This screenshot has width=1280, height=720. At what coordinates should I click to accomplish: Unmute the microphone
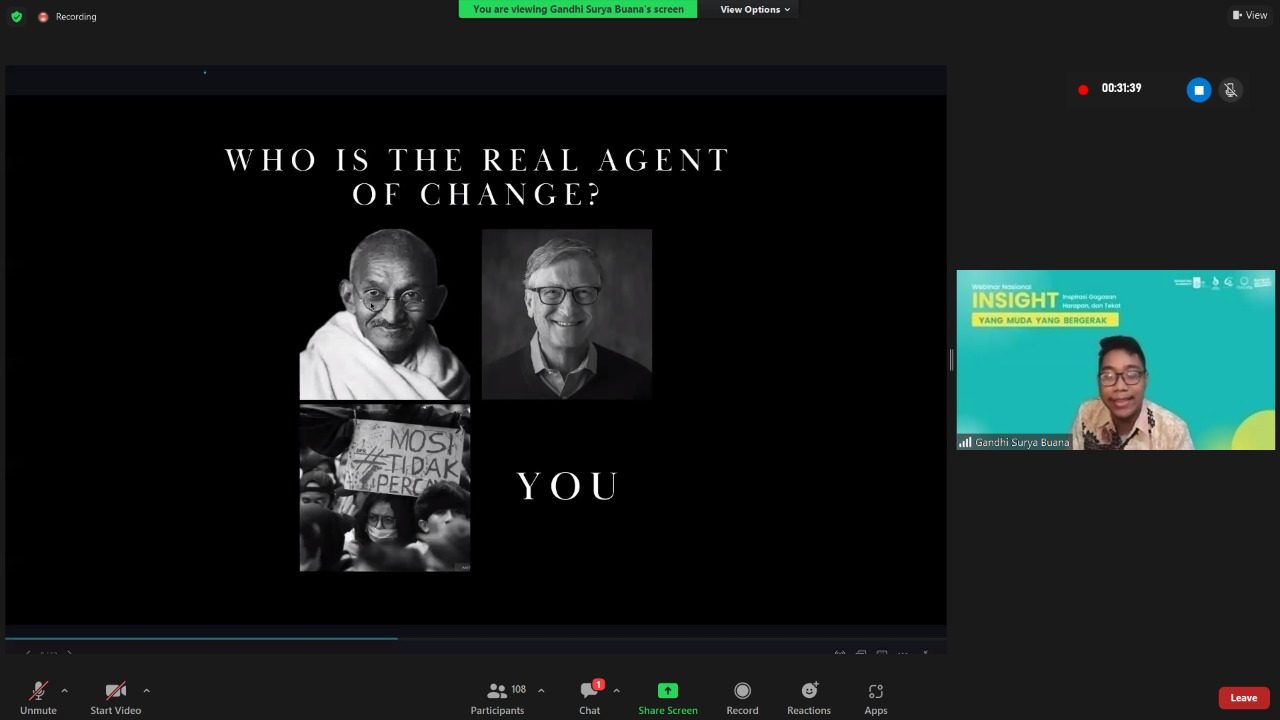point(38,697)
